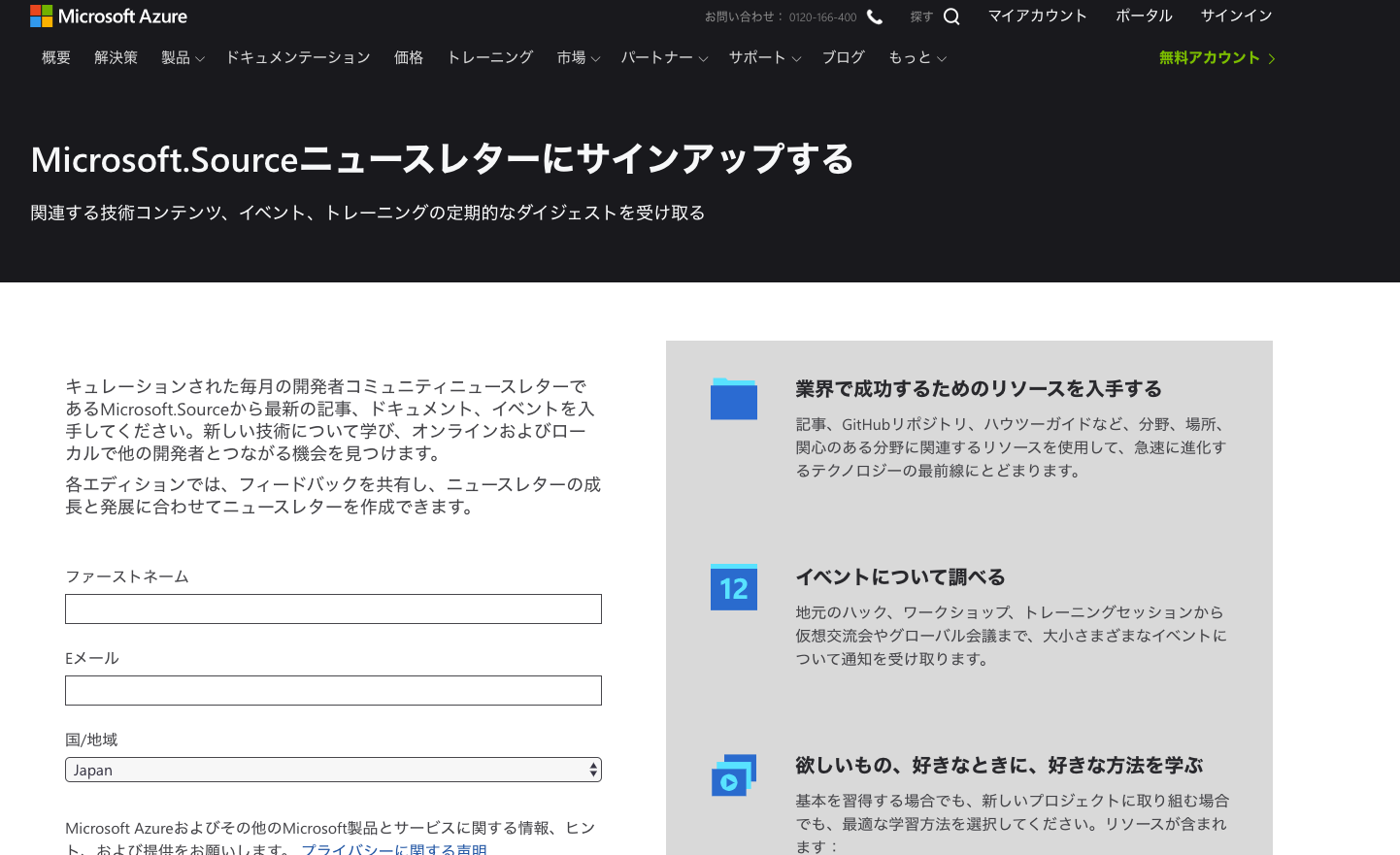Open the 価格 pricing page

pos(409,58)
